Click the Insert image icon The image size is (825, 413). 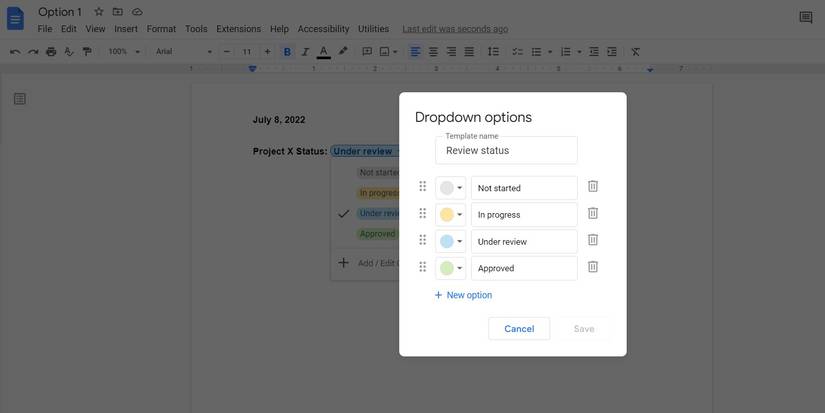point(385,52)
